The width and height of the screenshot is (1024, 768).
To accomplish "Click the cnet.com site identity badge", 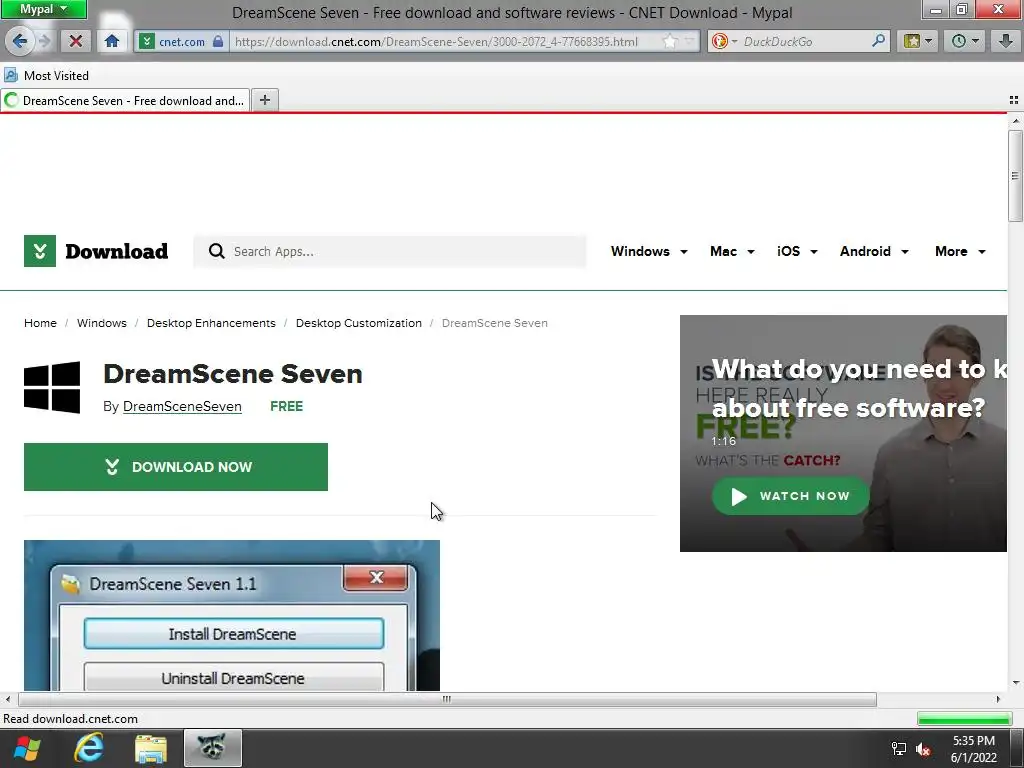I will coord(182,41).
